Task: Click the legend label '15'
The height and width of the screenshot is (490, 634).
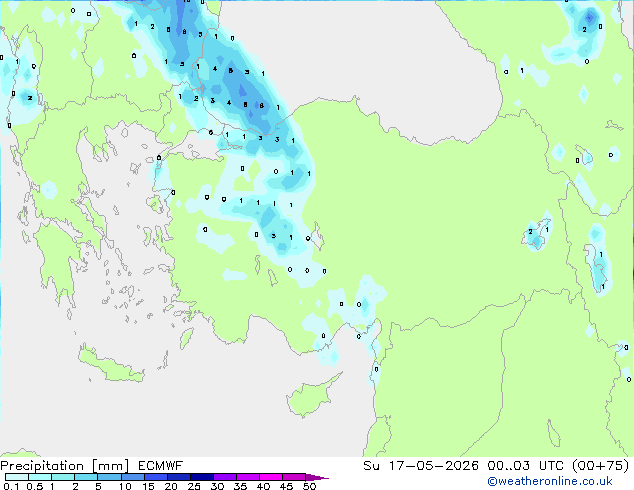Action: coord(148,486)
